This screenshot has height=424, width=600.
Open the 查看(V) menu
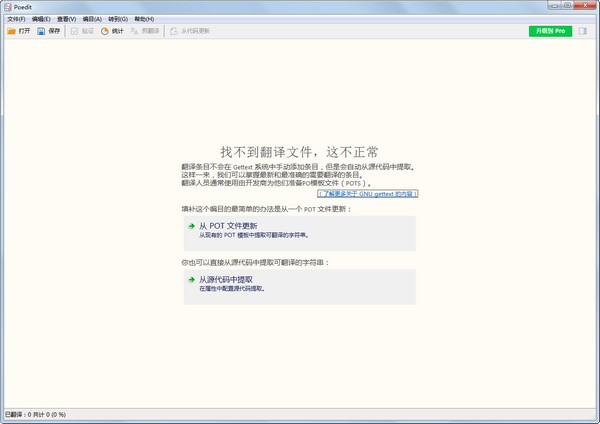pos(67,19)
